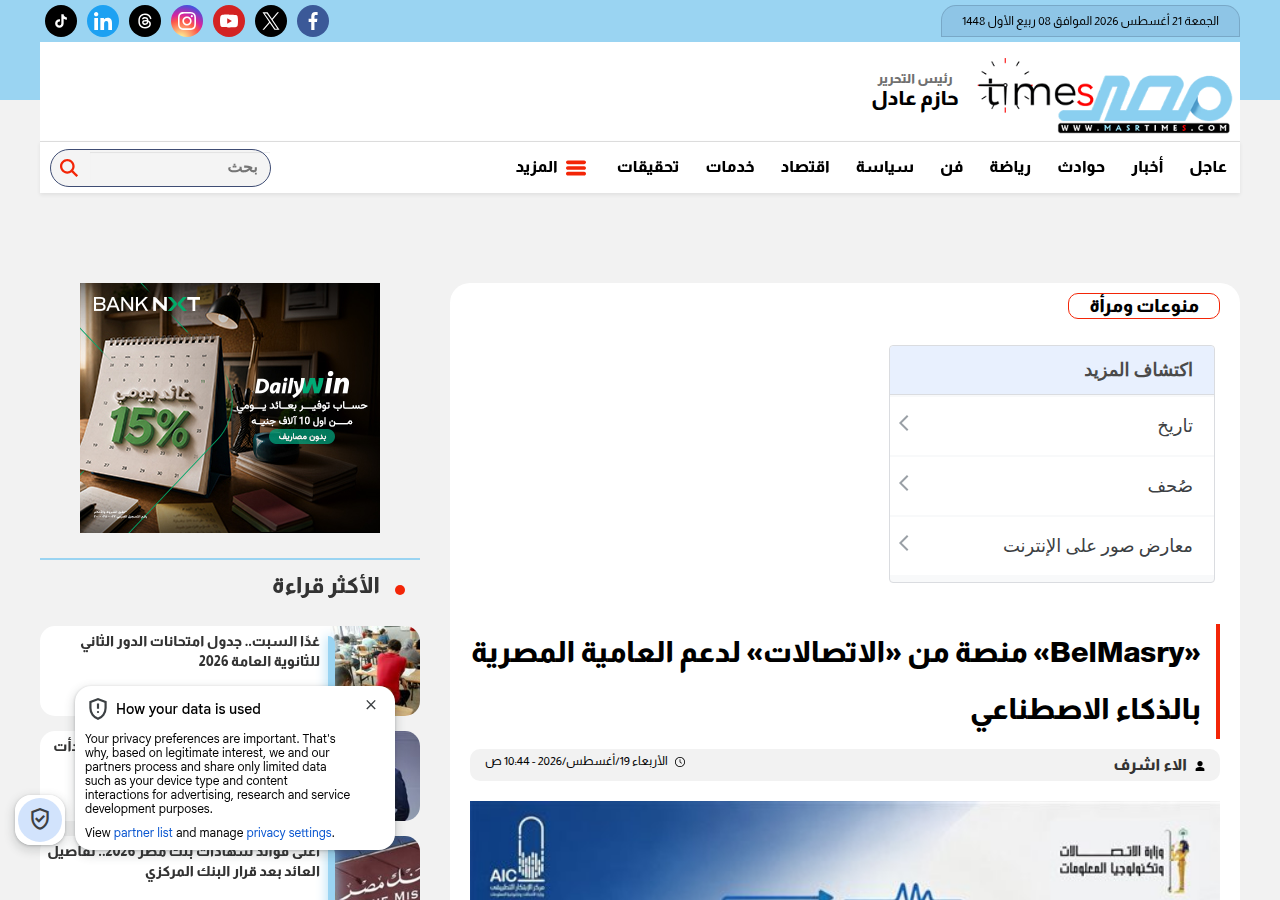The image size is (1280, 900).
Task: Open the Facebook social icon
Action: point(313,21)
